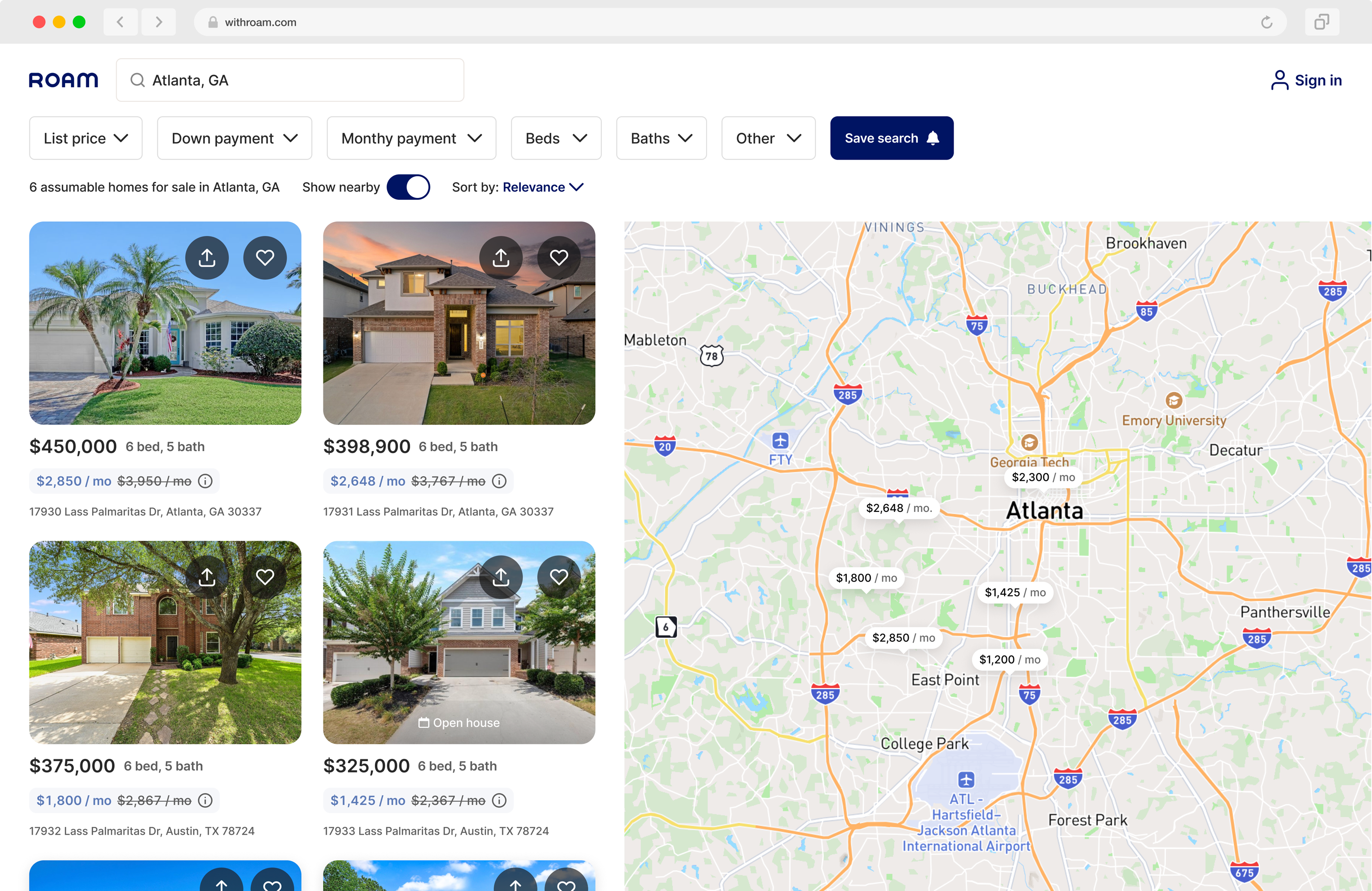Open the Sort by Relevance dropdown
The height and width of the screenshot is (891, 1372).
point(543,187)
